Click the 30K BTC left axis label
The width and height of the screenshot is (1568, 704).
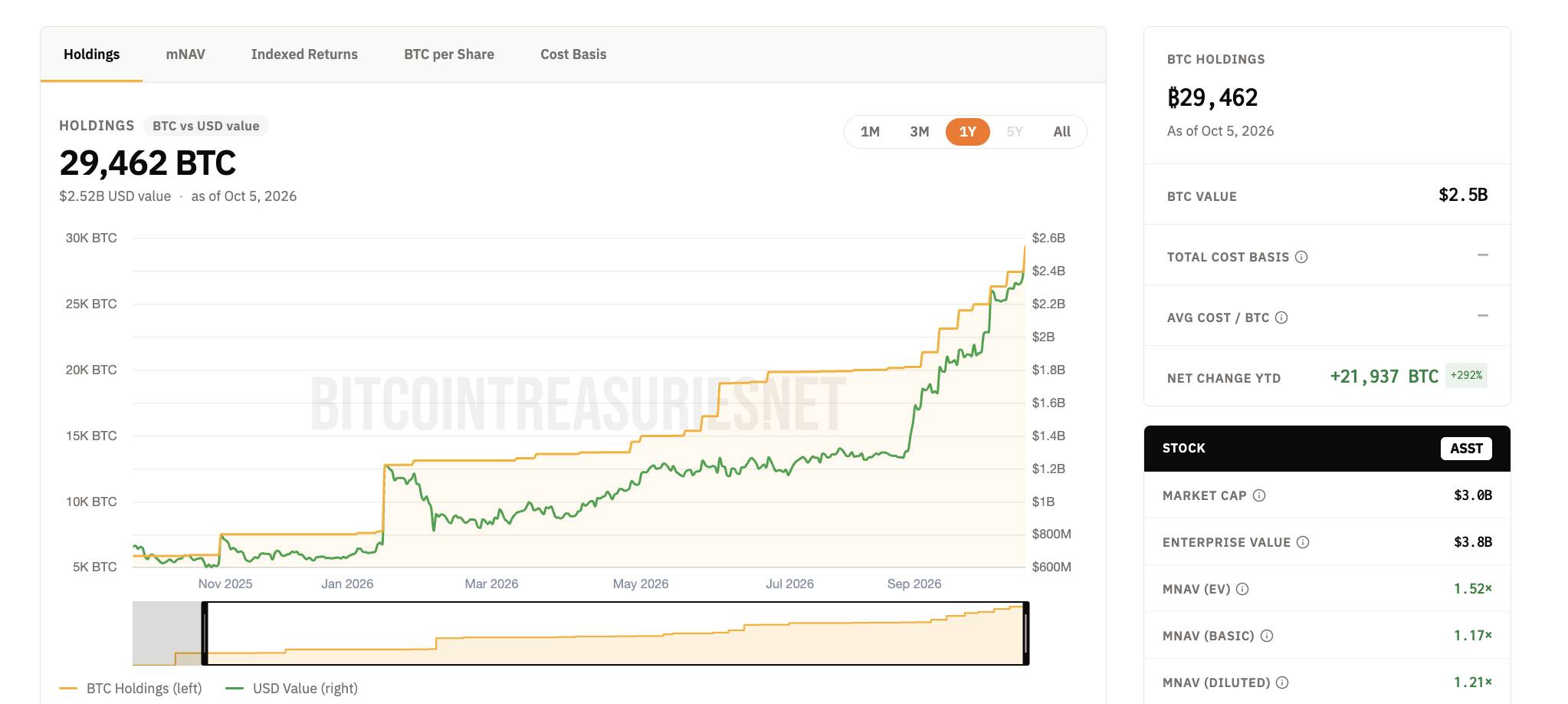point(91,239)
